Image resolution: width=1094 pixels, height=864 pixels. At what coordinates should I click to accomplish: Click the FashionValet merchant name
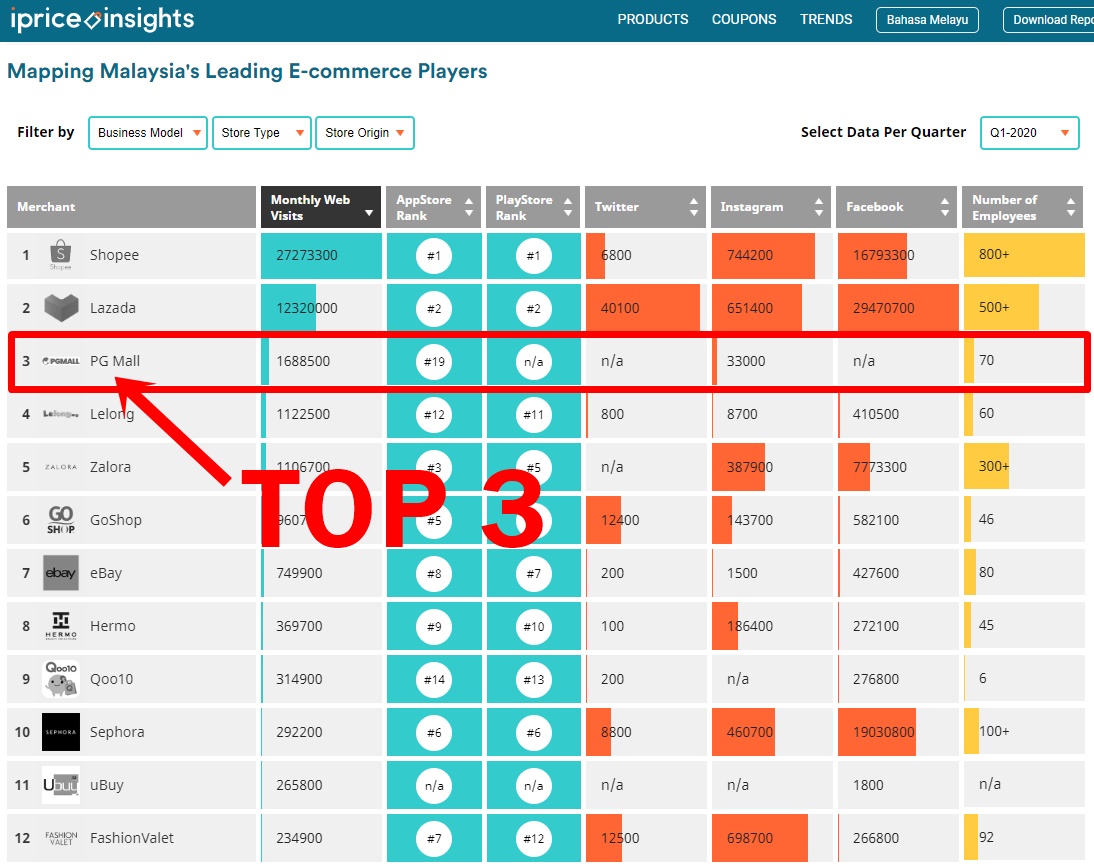pyautogui.click(x=132, y=838)
